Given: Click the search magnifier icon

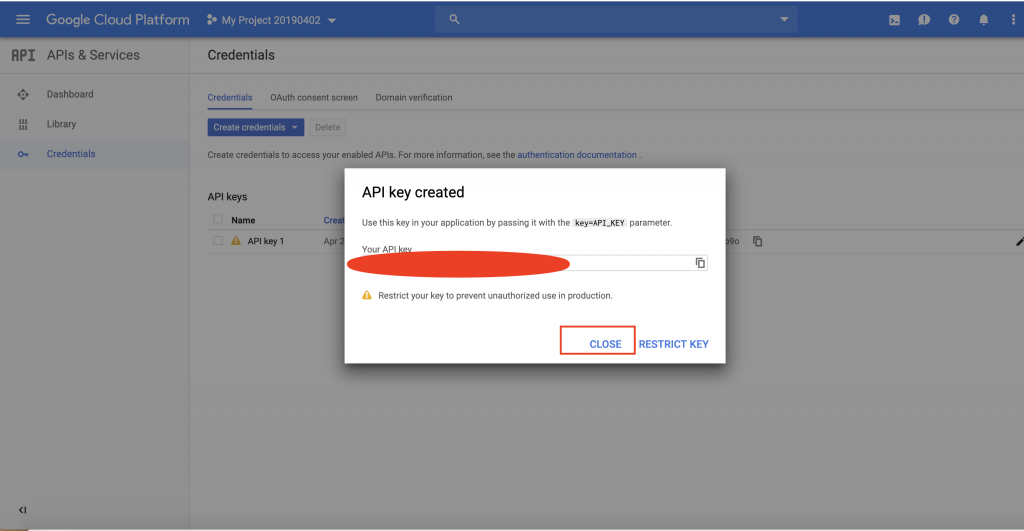Looking at the screenshot, I should pos(454,20).
